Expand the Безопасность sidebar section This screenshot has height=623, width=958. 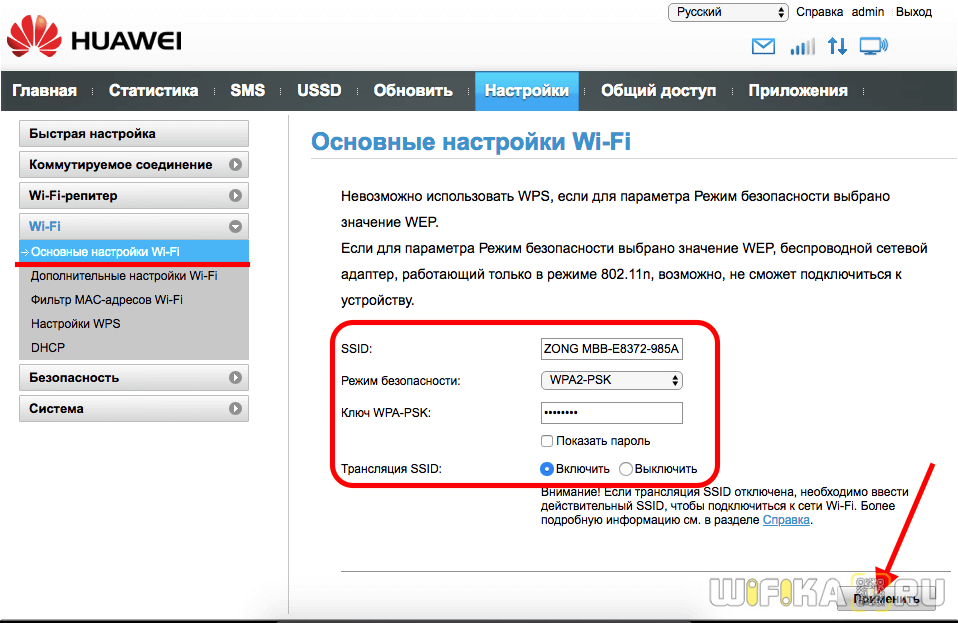coord(133,378)
